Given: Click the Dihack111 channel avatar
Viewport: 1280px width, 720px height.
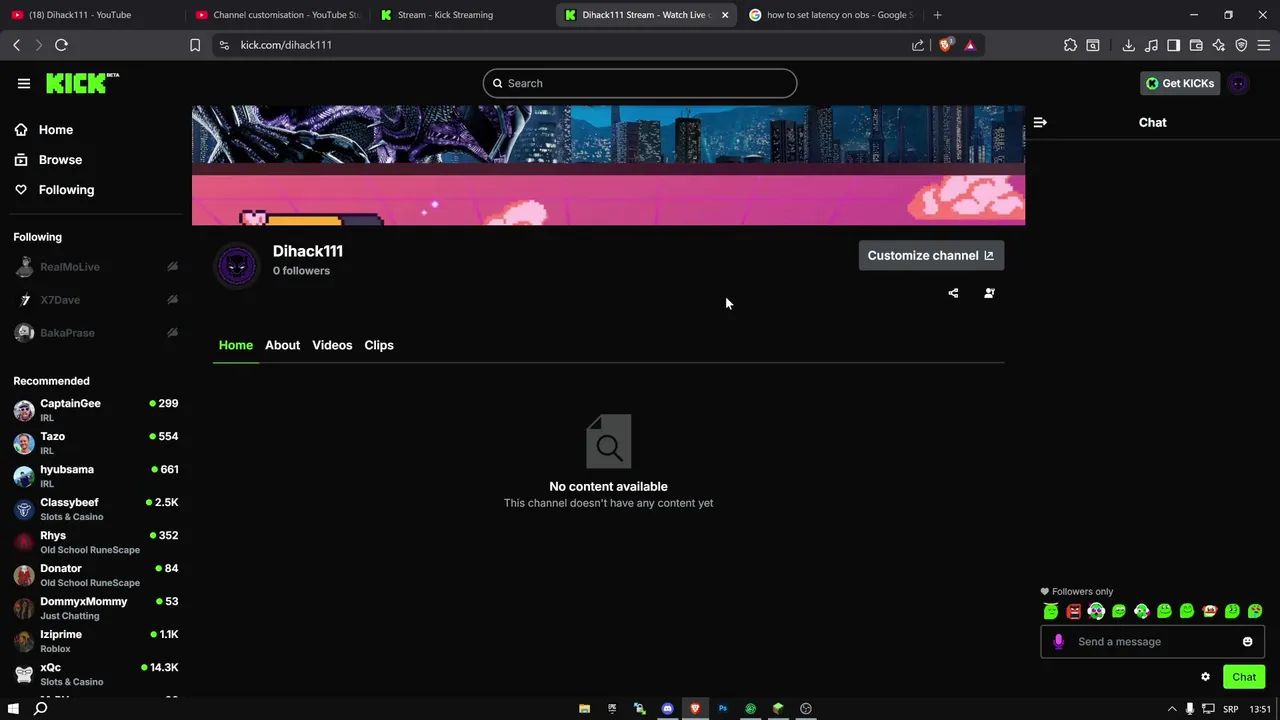Looking at the screenshot, I should [x=238, y=266].
